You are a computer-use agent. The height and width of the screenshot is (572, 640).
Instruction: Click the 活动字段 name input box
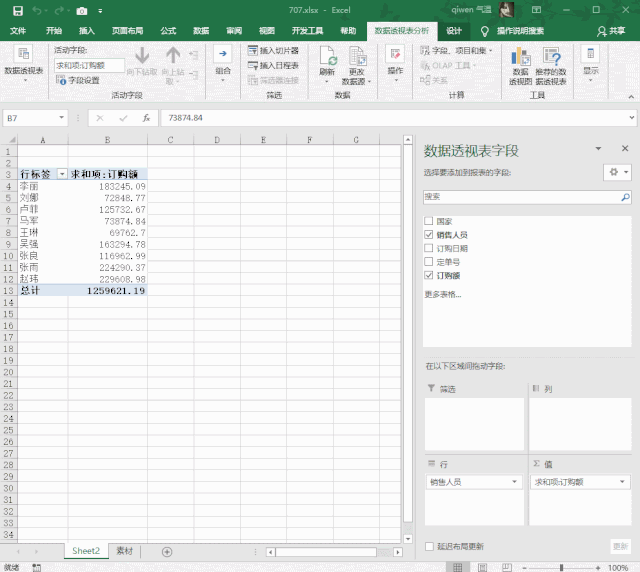click(89, 65)
